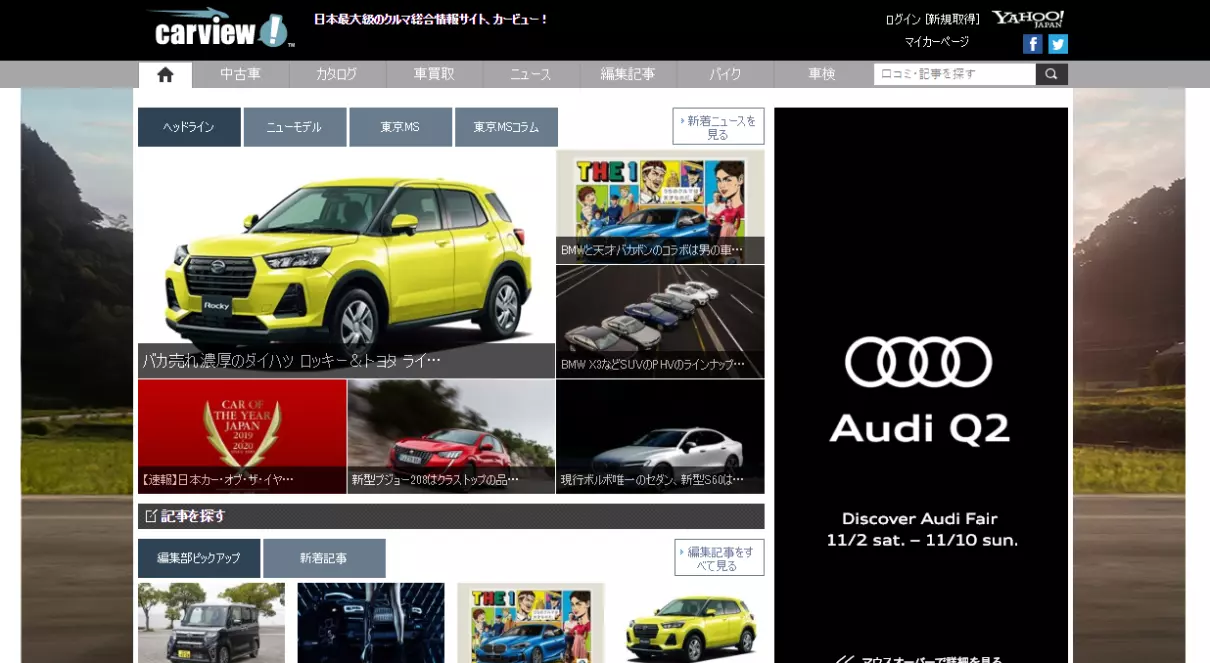The width and height of the screenshot is (1210, 663).
Task: Select the ヘッドライン tab
Action: 189,127
